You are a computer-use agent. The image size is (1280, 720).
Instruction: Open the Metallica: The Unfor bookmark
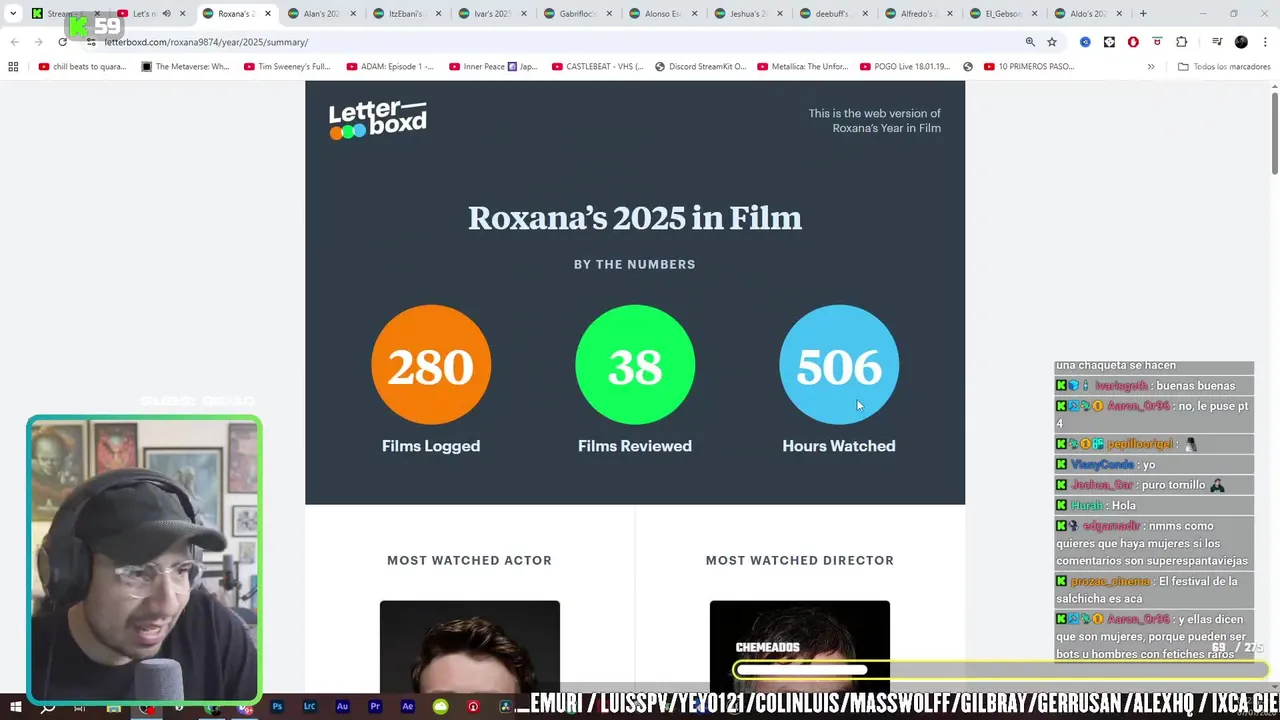pos(803,67)
